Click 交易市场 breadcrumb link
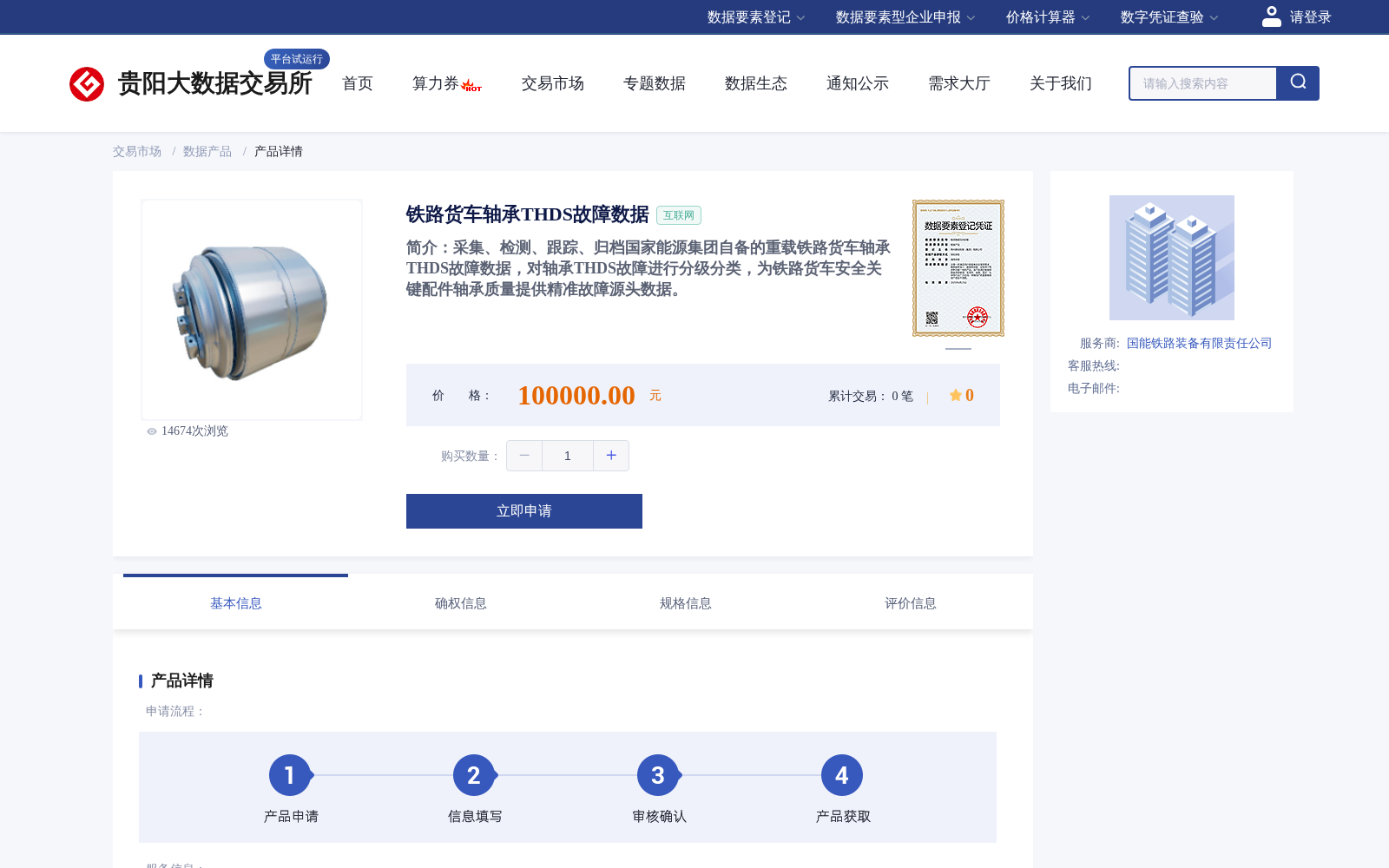Image resolution: width=1389 pixels, height=868 pixels. tap(137, 151)
